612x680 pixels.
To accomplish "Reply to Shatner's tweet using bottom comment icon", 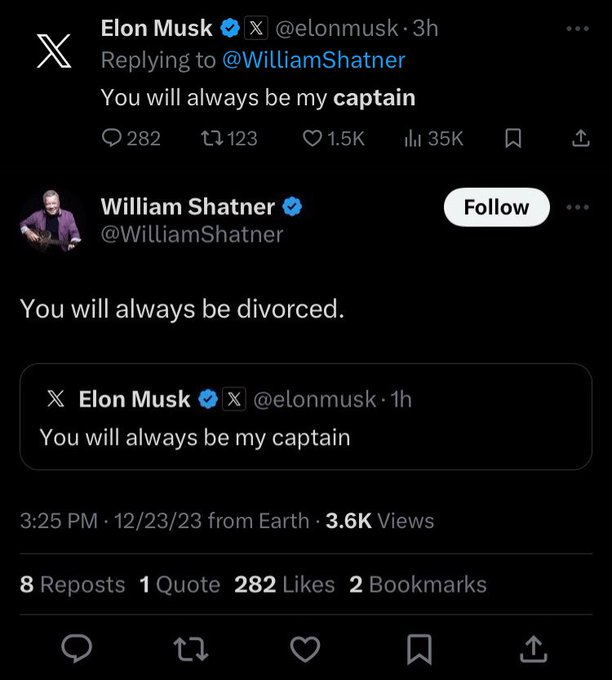I will [x=77, y=649].
